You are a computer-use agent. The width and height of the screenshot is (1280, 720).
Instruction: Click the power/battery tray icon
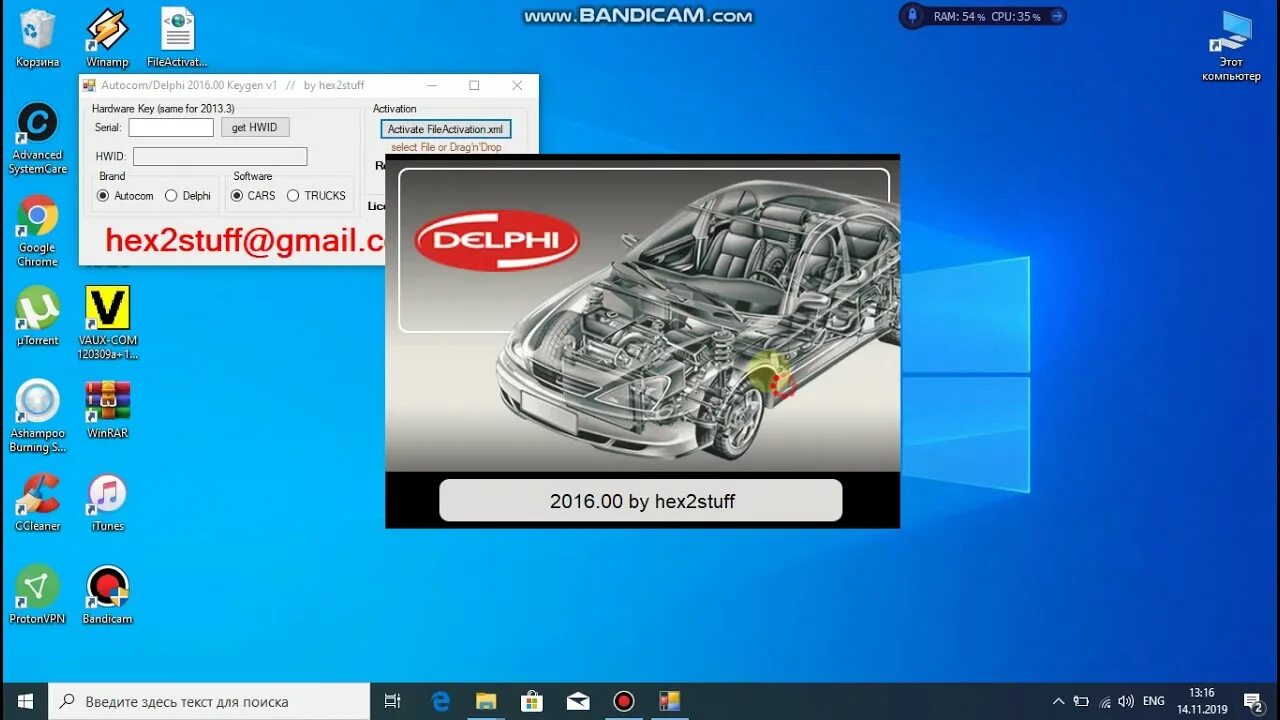(1081, 701)
